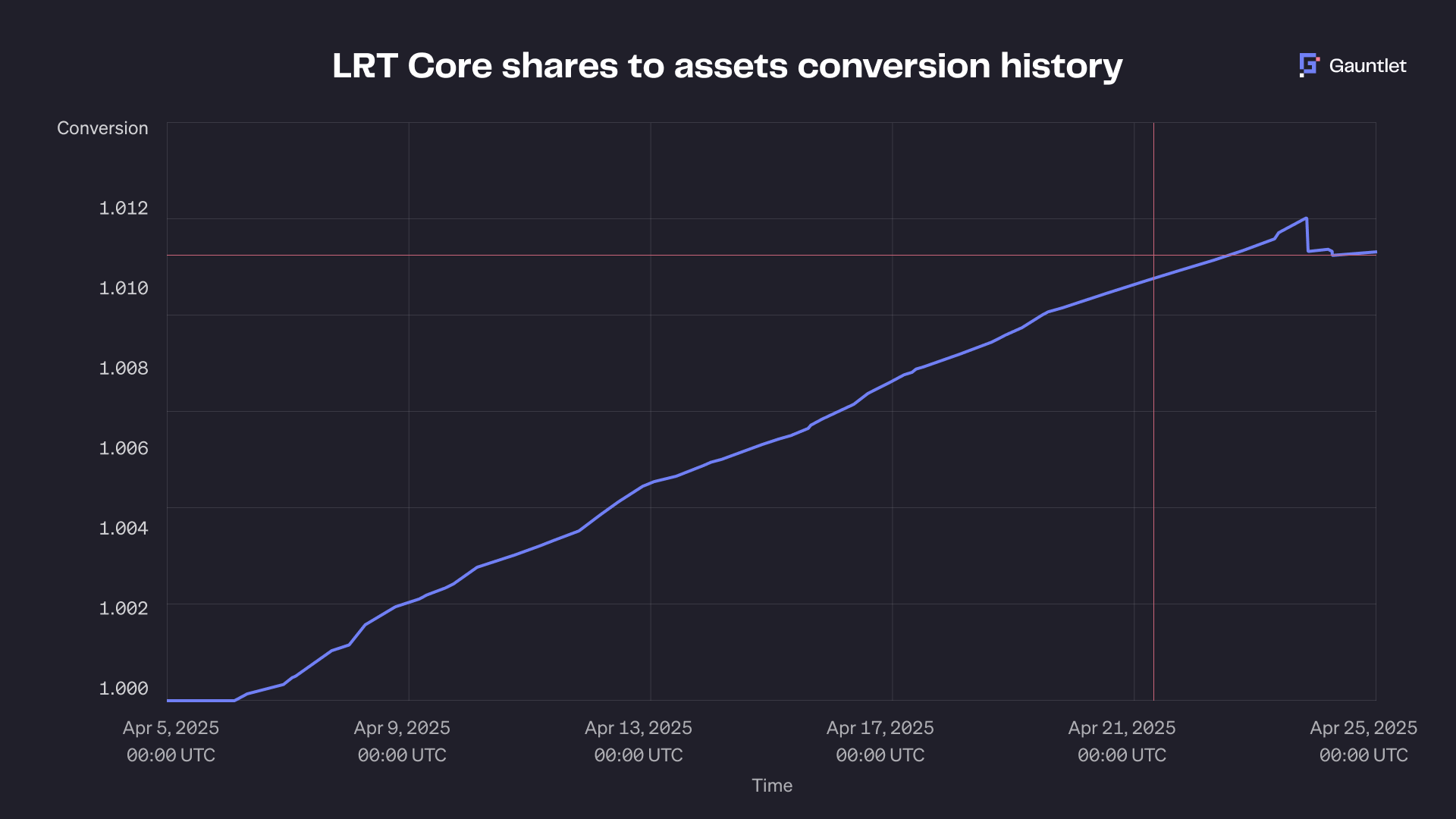Click the 1.012 y-axis label
The image size is (1456, 819).
(124, 208)
